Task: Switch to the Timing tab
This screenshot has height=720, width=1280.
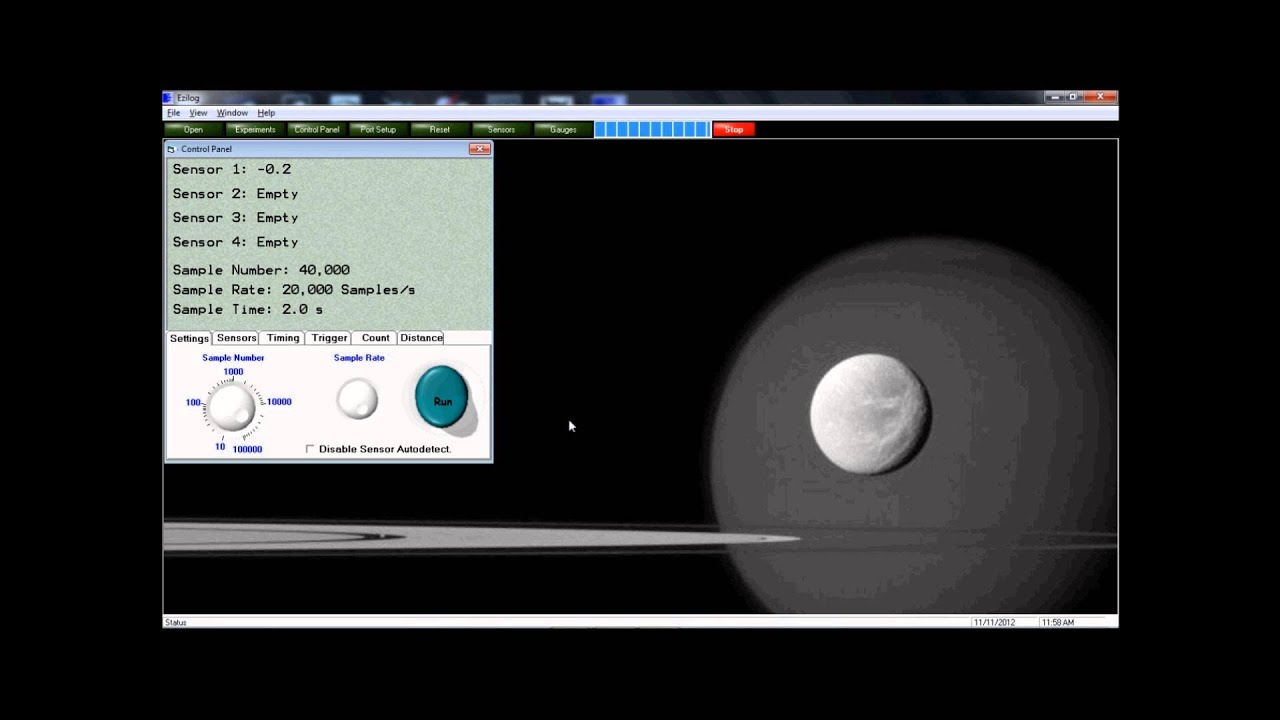Action: (x=283, y=338)
